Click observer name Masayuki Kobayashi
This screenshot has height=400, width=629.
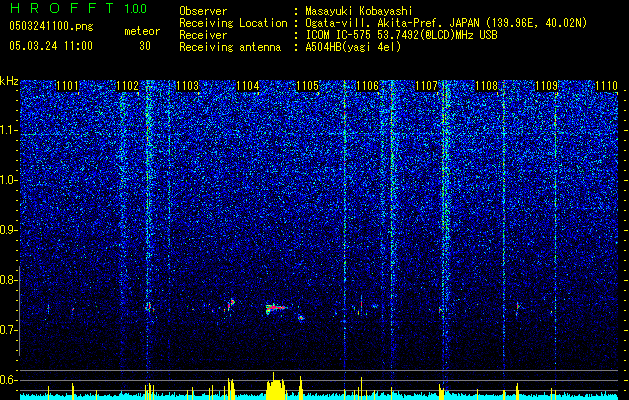[x=359, y=11]
